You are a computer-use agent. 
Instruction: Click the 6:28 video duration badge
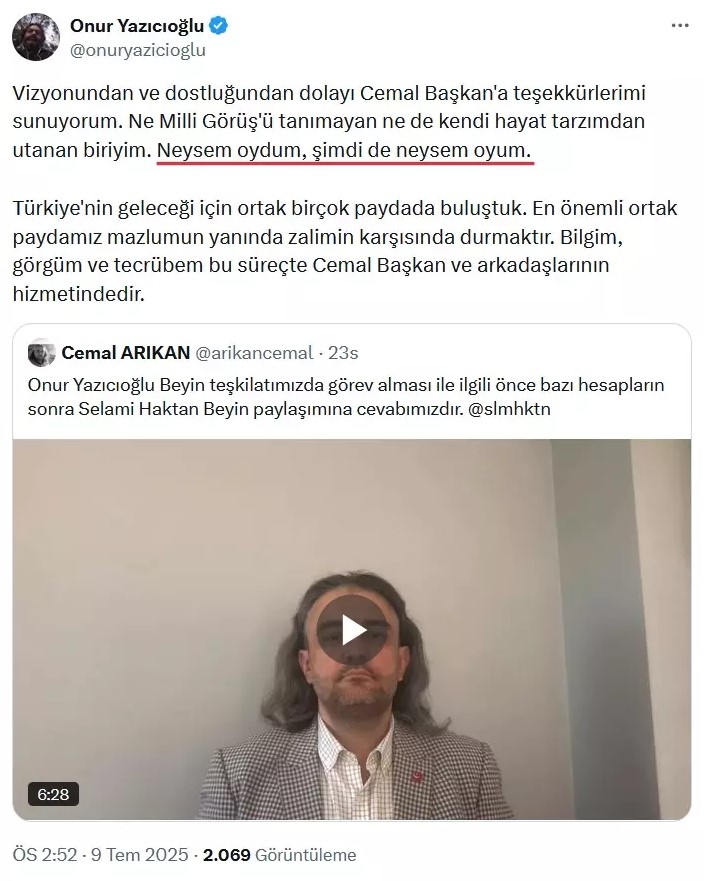(x=53, y=794)
